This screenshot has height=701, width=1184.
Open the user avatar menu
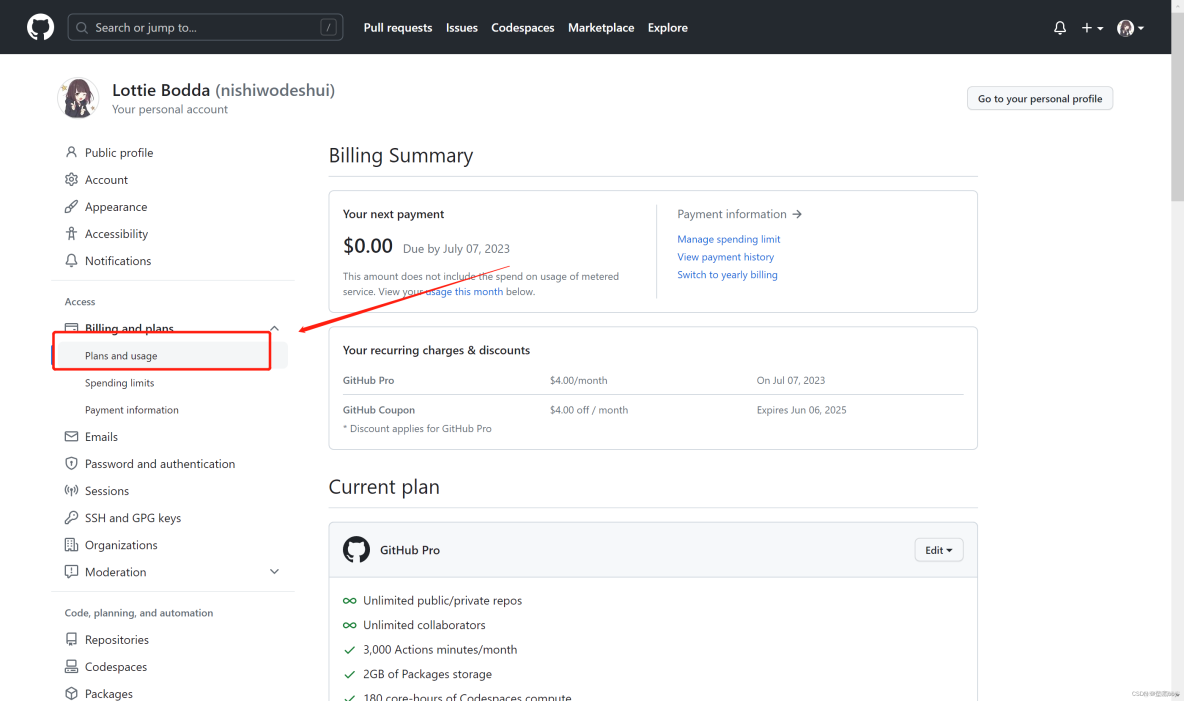[1130, 28]
